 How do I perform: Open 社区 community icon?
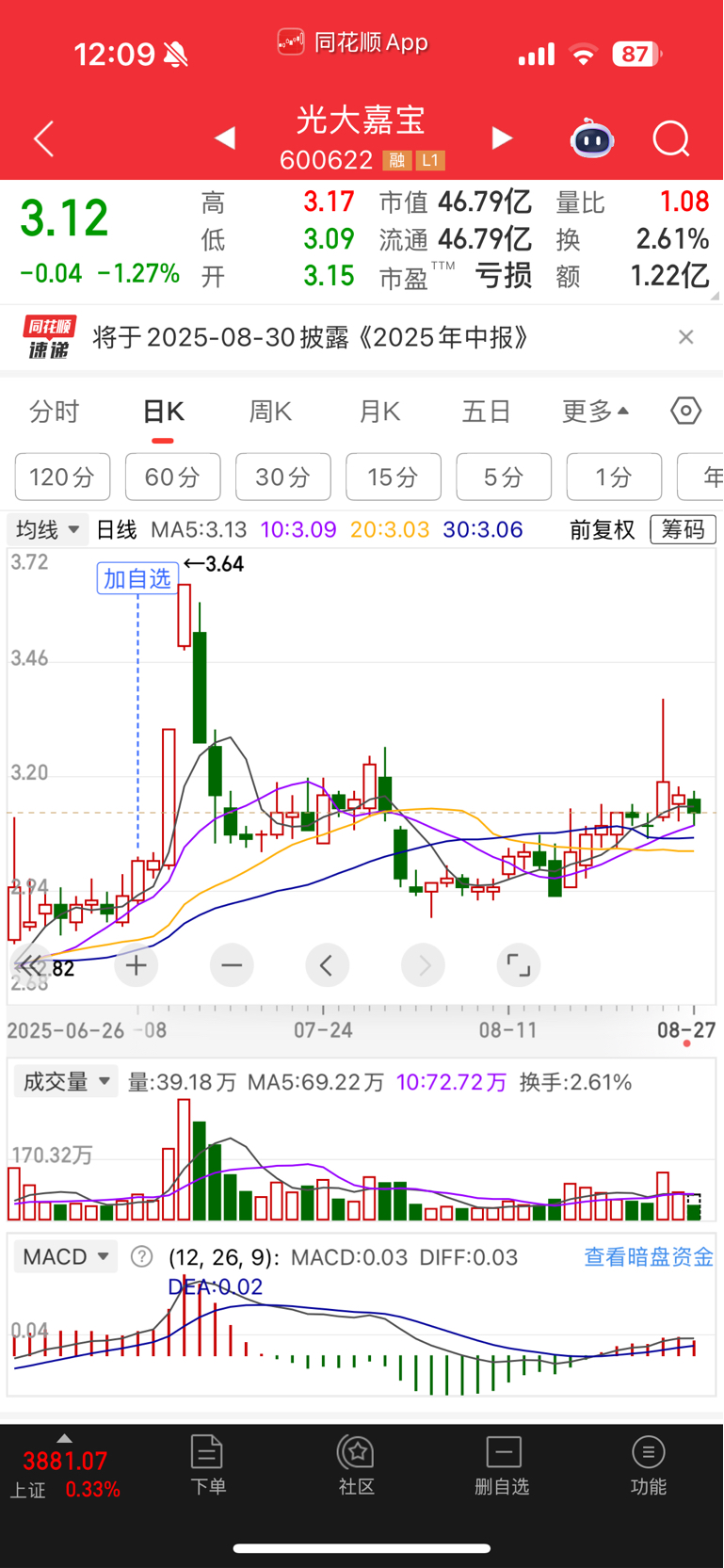pyautogui.click(x=357, y=1465)
